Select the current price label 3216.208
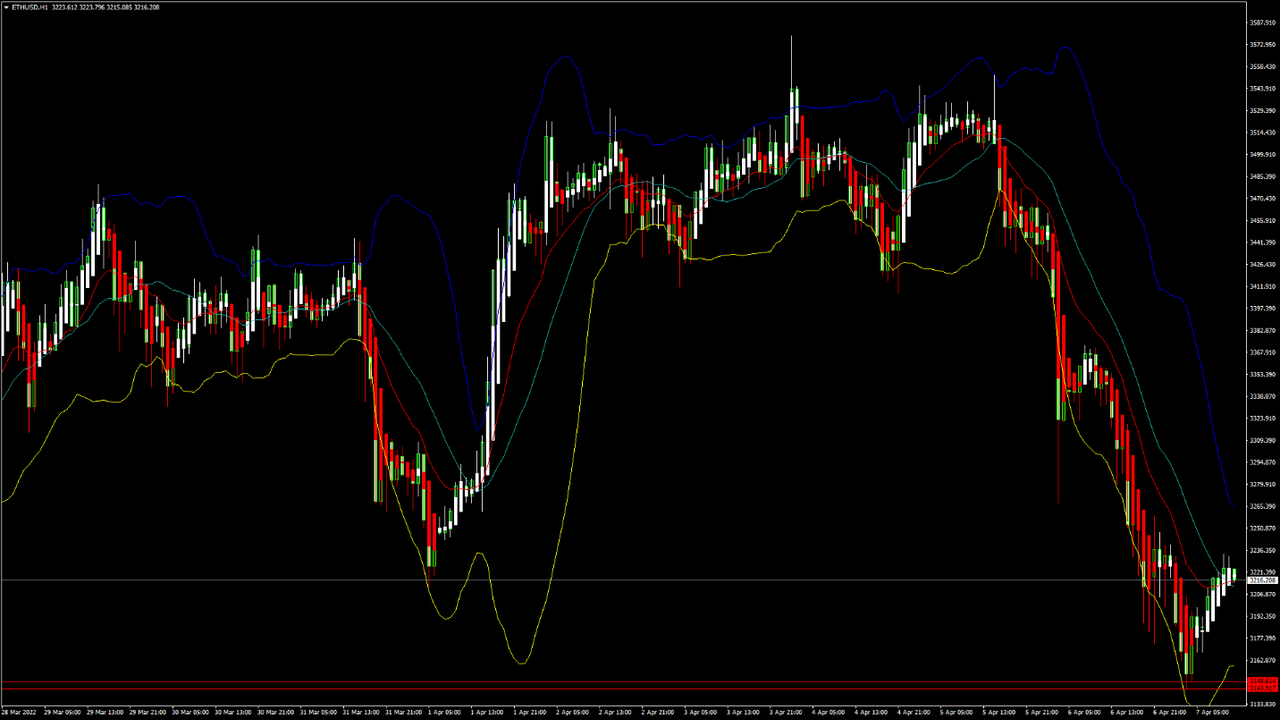The image size is (1280, 720). (1263, 580)
